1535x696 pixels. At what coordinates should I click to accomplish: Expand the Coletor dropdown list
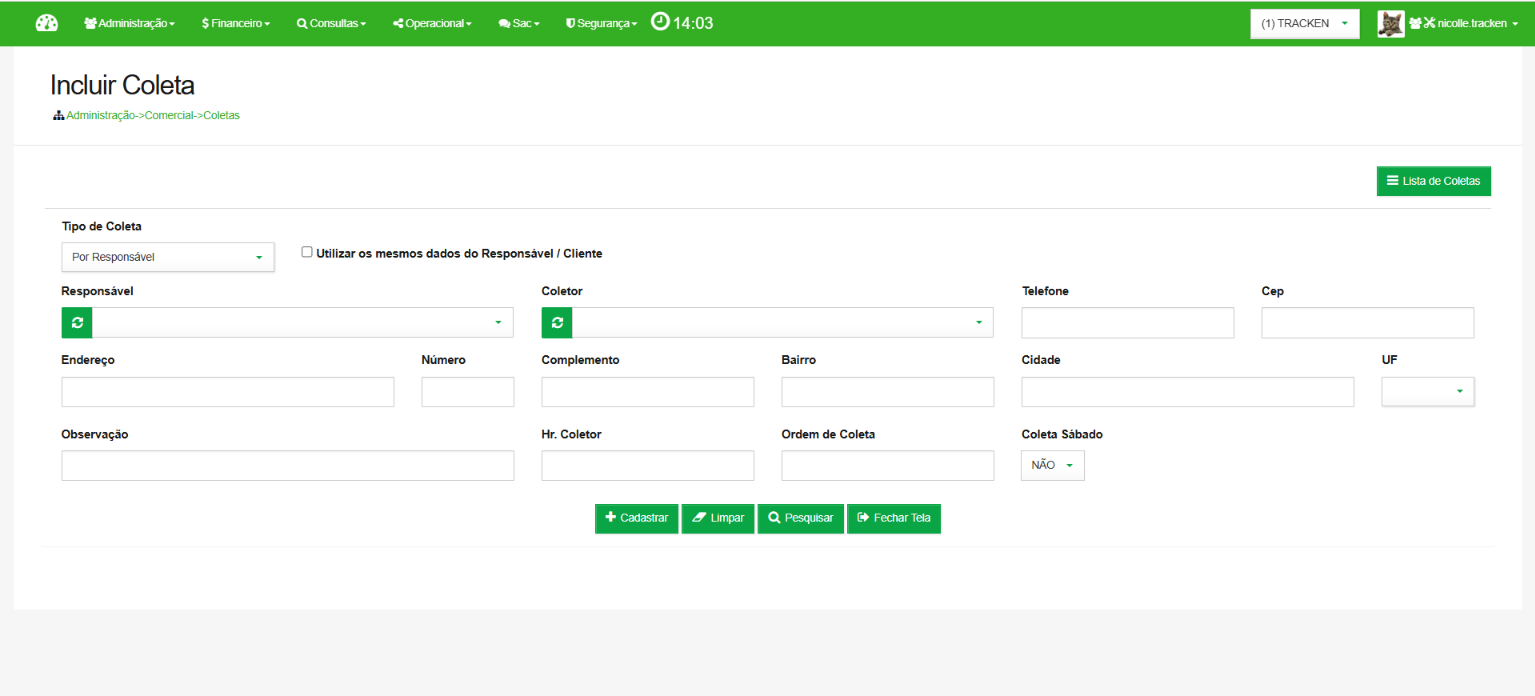click(x=783, y=322)
